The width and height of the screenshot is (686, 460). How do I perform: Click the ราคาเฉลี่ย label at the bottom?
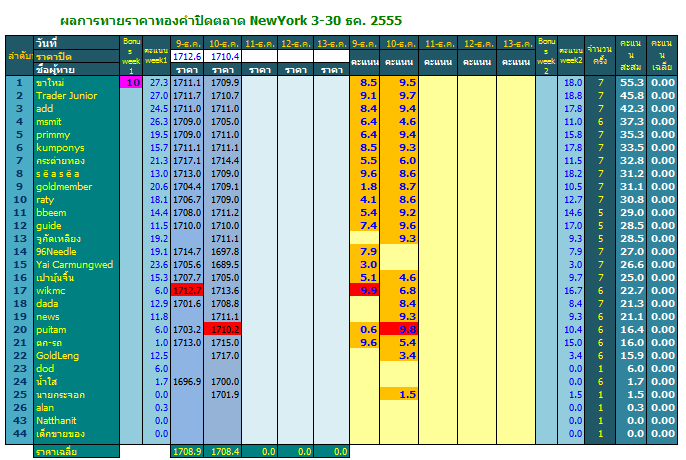(77, 452)
